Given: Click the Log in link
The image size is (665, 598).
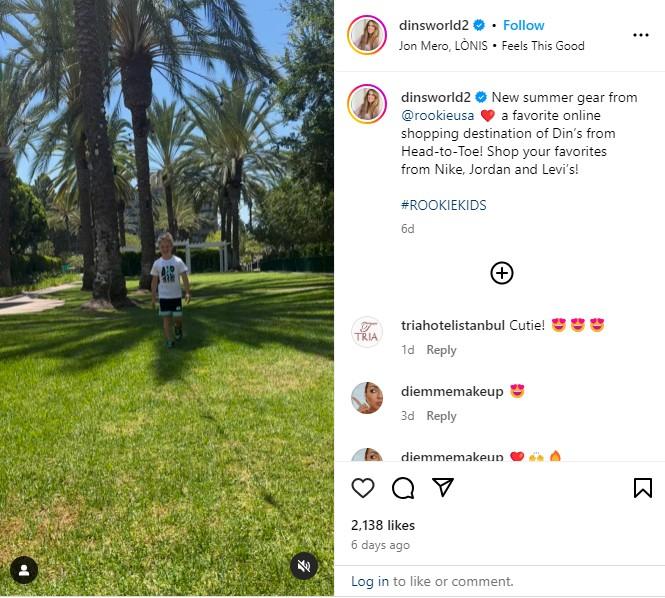Looking at the screenshot, I should [369, 581].
